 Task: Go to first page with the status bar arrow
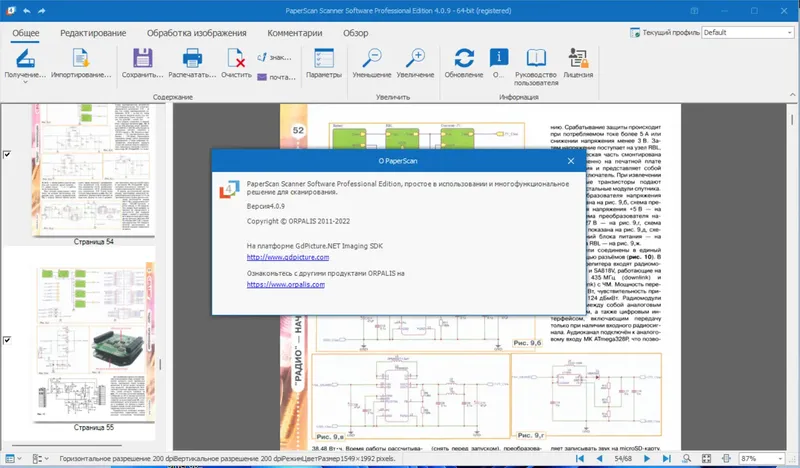[580, 458]
